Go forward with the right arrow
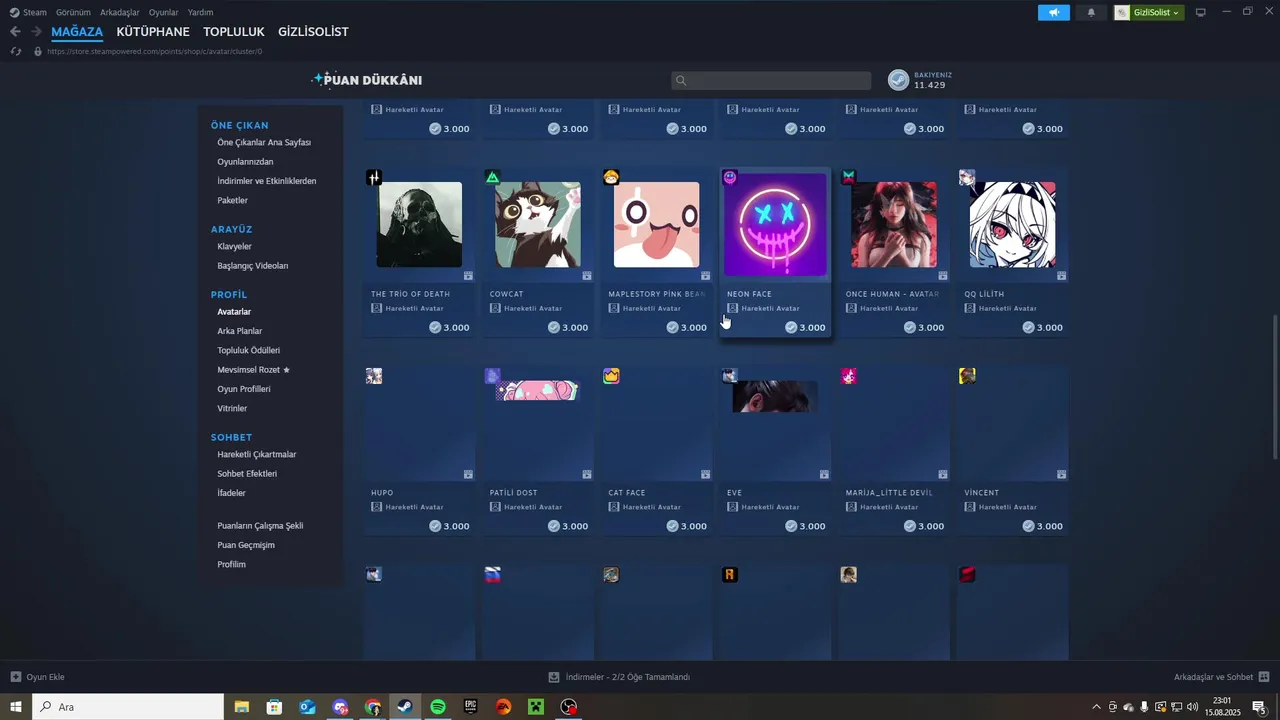Screen dimensions: 1280x720 click(36, 32)
